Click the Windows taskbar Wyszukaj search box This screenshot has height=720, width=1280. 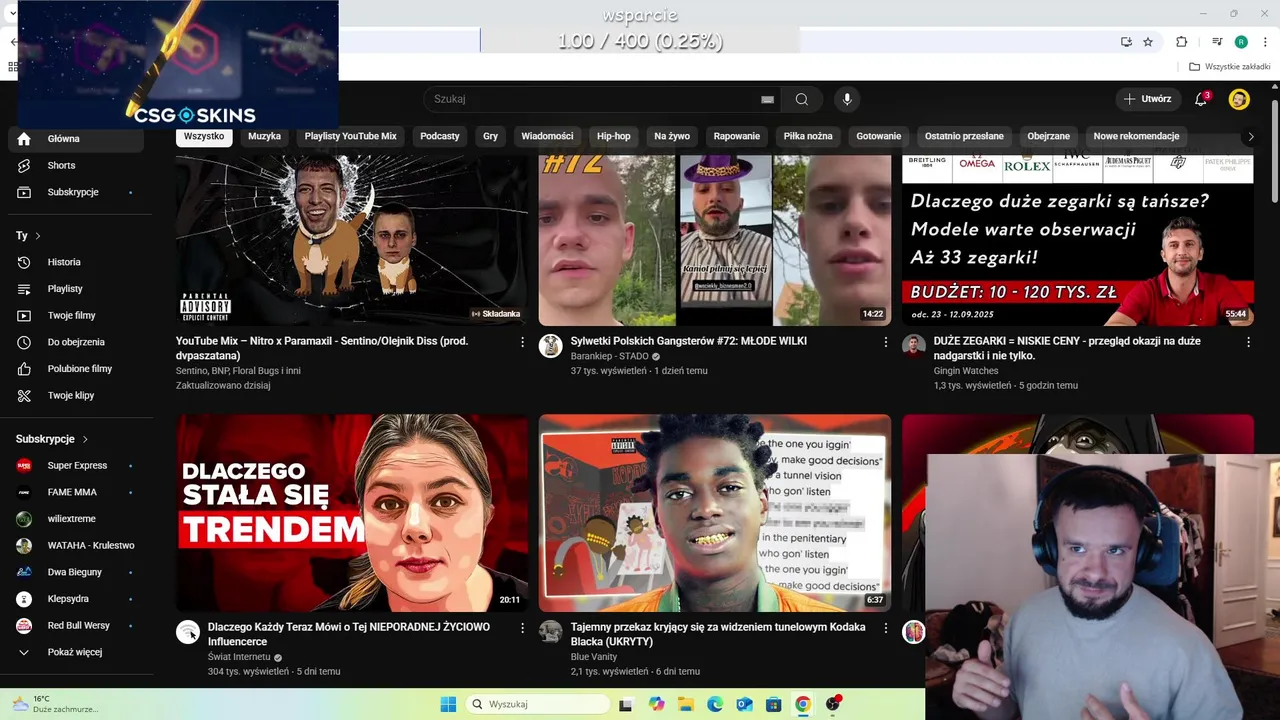[x=538, y=704]
